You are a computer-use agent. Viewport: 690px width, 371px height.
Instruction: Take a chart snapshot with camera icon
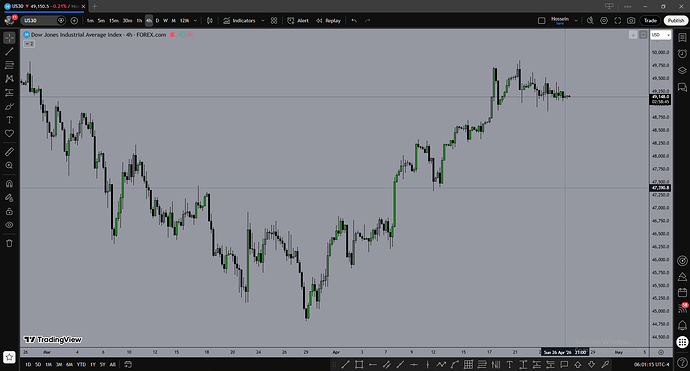point(631,21)
